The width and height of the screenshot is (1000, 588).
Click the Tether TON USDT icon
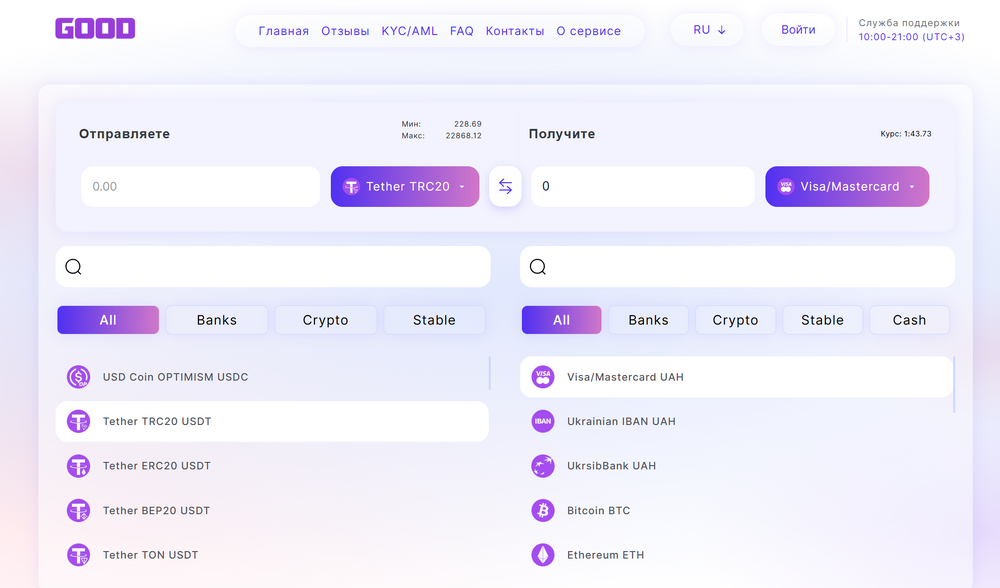[78, 555]
